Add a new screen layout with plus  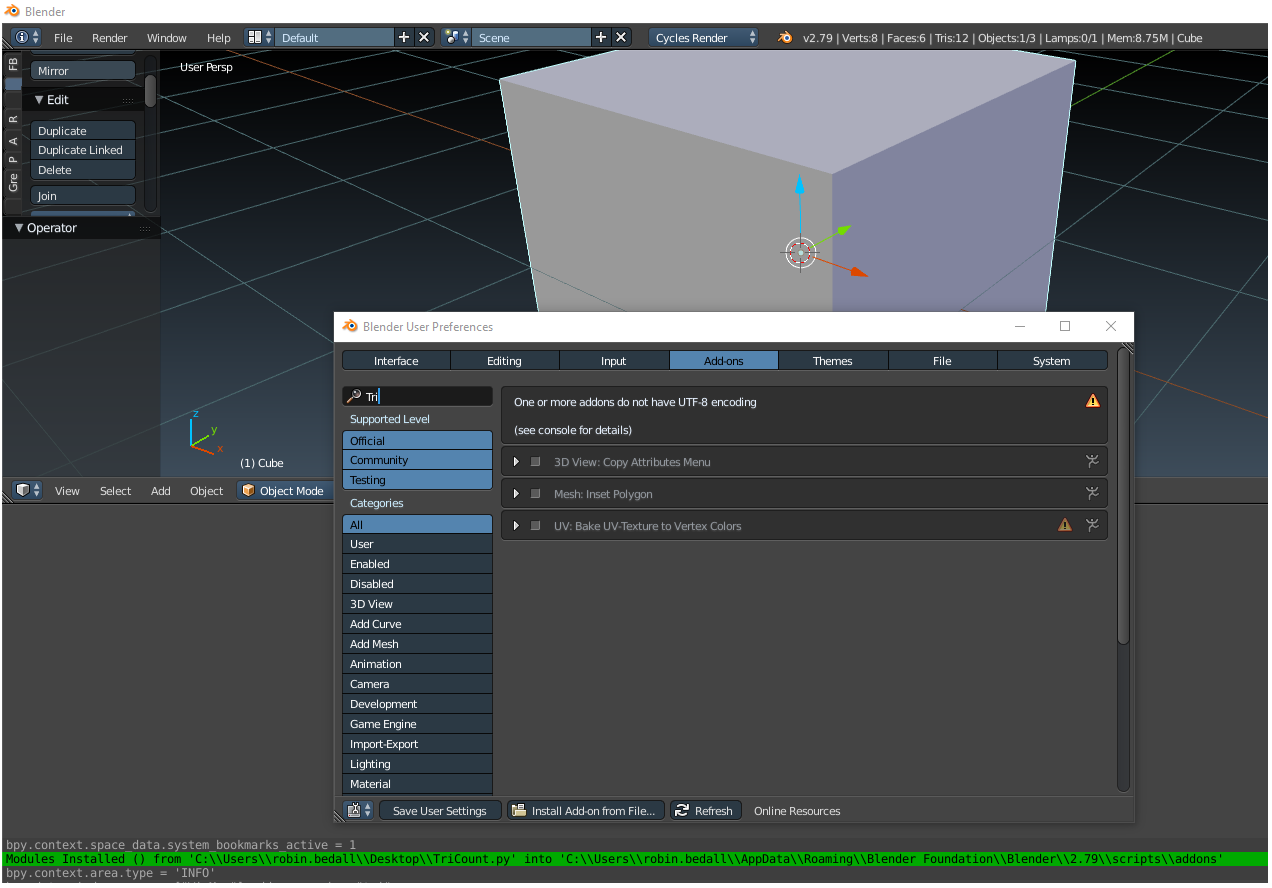[404, 37]
